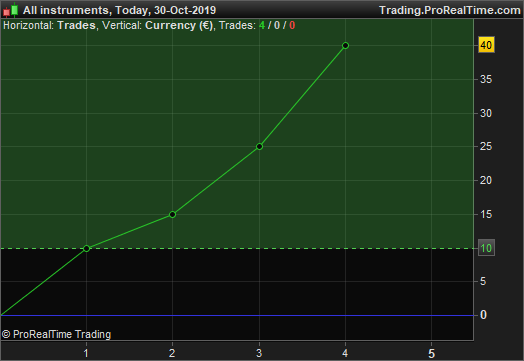Click the data point at trade 2
Screen dimensions: 524x361
coord(172,214)
